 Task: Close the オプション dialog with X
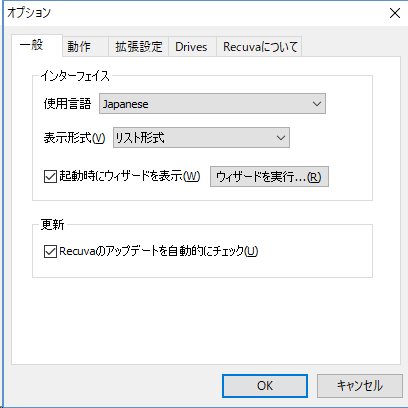coord(395,13)
